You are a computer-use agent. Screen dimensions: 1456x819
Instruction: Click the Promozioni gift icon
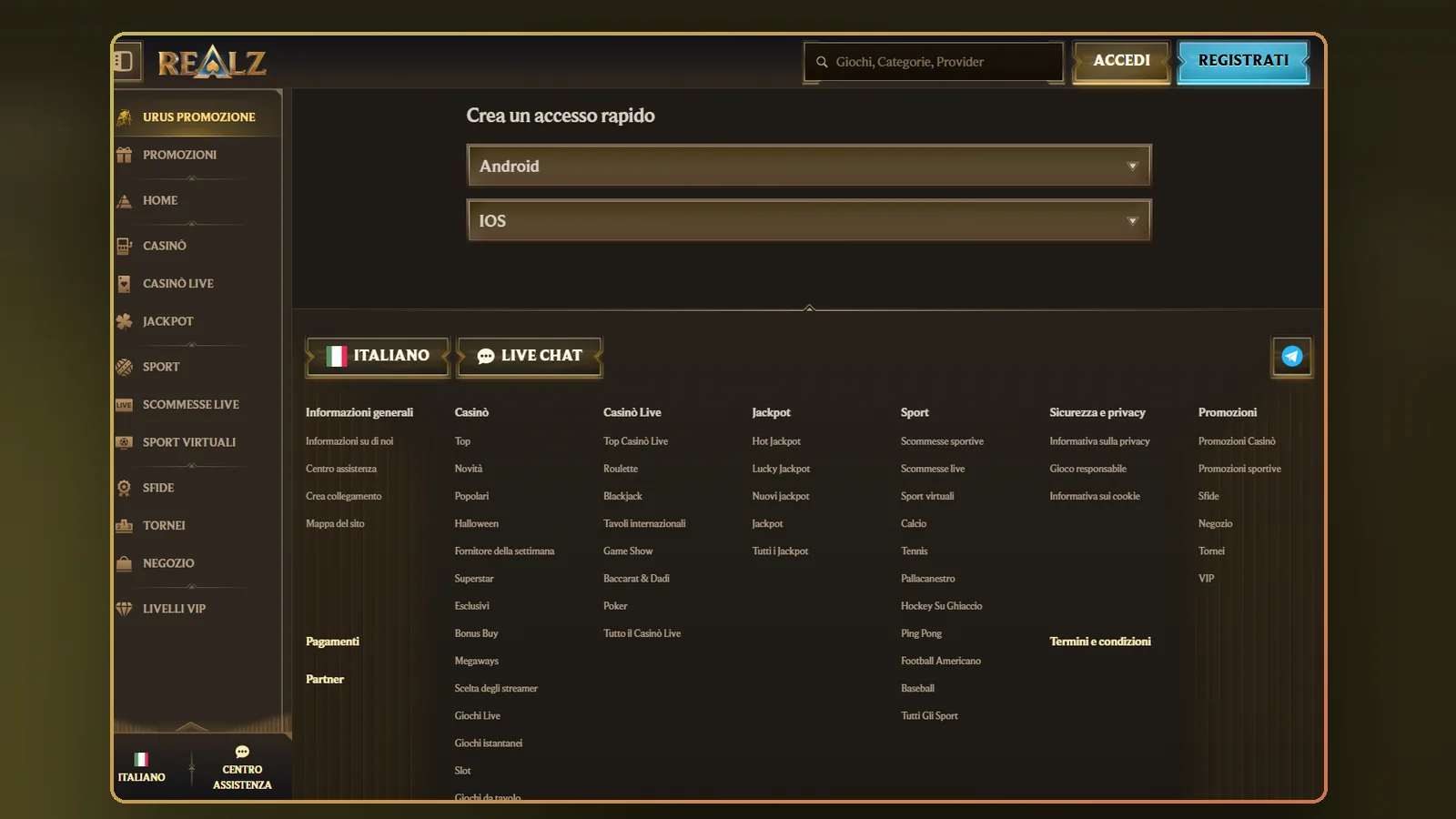tap(125, 155)
